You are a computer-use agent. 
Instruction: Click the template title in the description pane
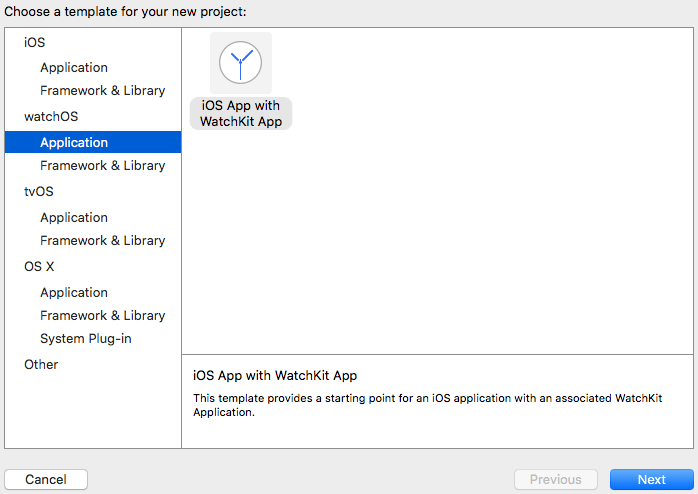click(x=274, y=375)
